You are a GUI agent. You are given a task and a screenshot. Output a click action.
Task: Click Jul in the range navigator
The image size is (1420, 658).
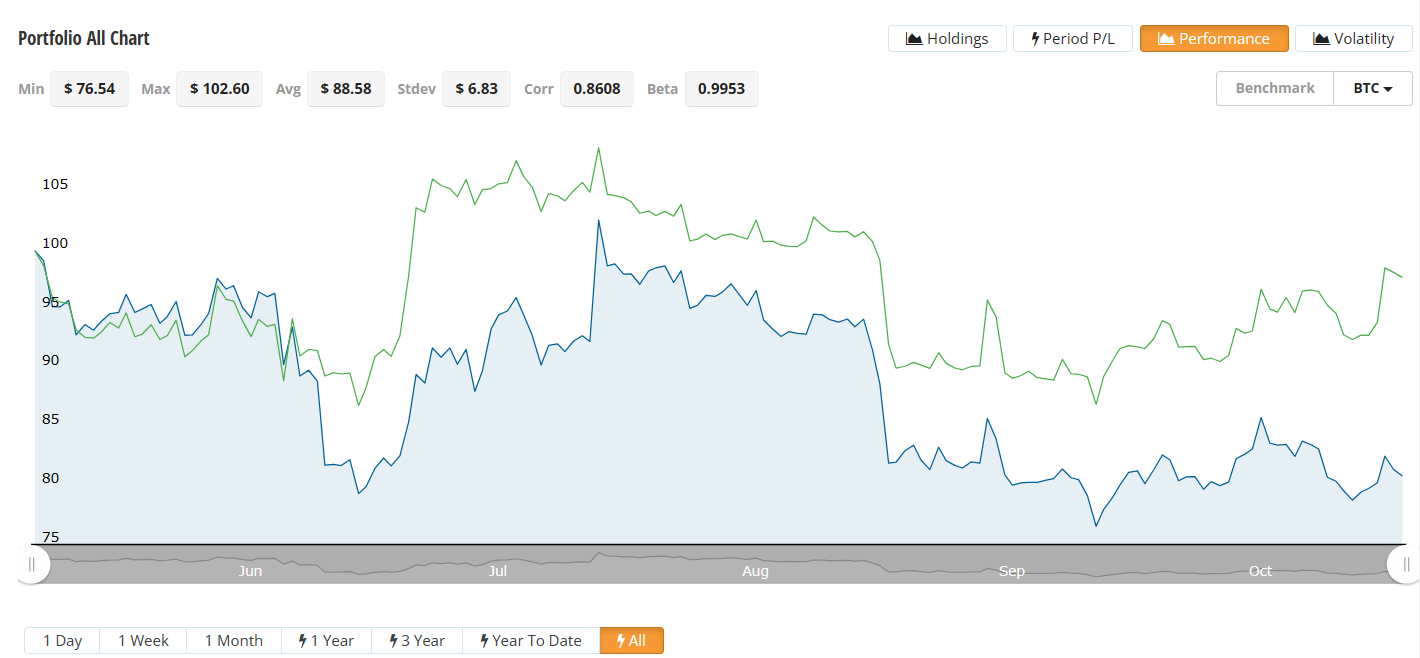(498, 571)
